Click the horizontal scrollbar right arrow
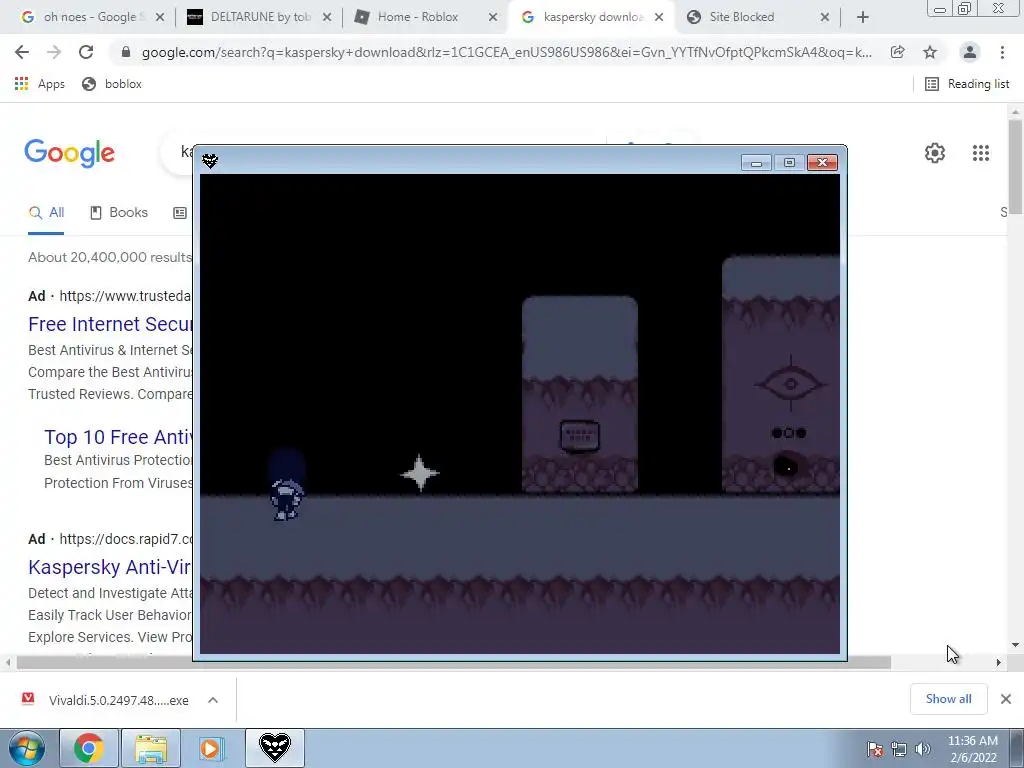This screenshot has height=768, width=1024. point(999,662)
